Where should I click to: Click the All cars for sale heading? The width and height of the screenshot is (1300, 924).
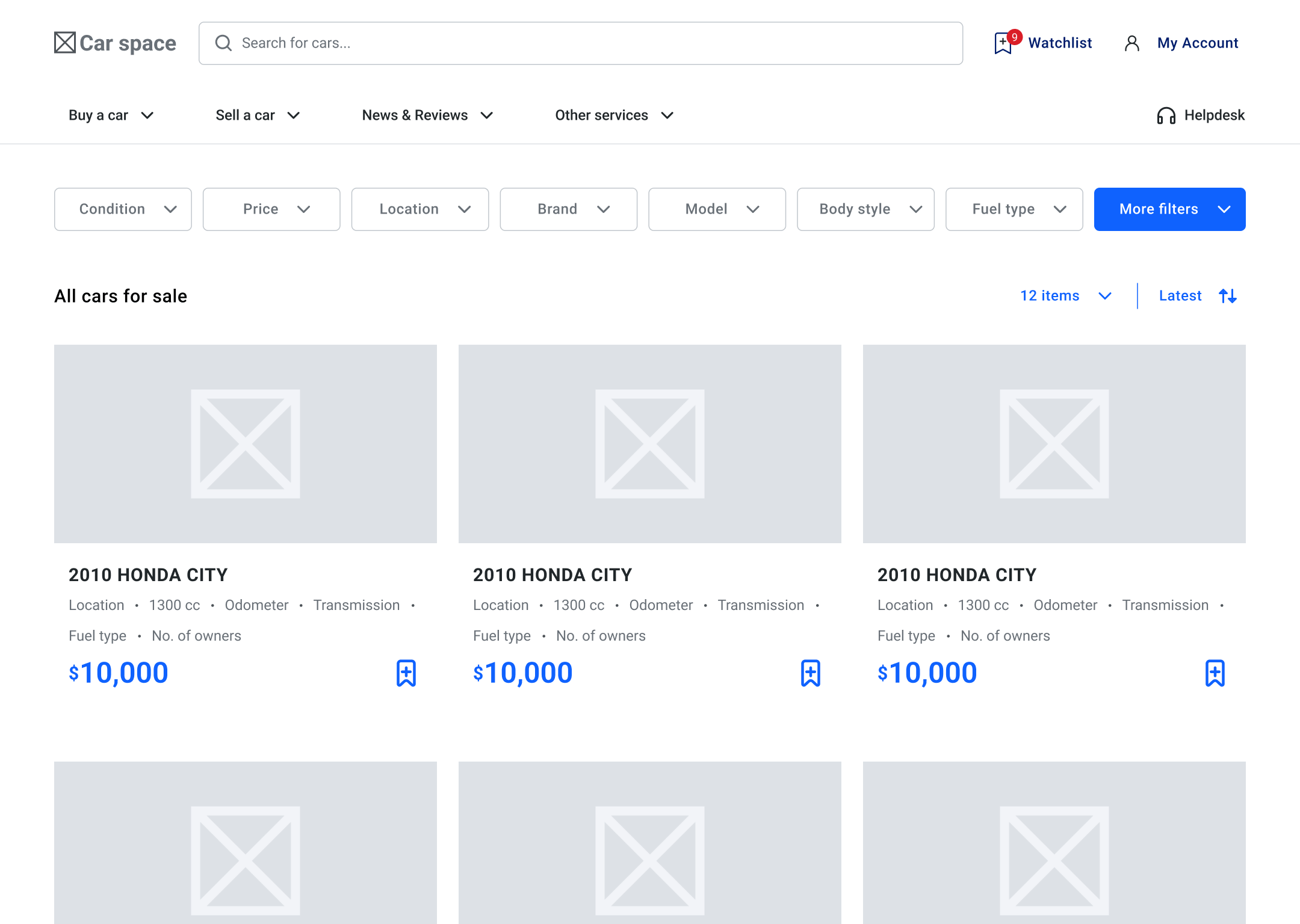(121, 296)
